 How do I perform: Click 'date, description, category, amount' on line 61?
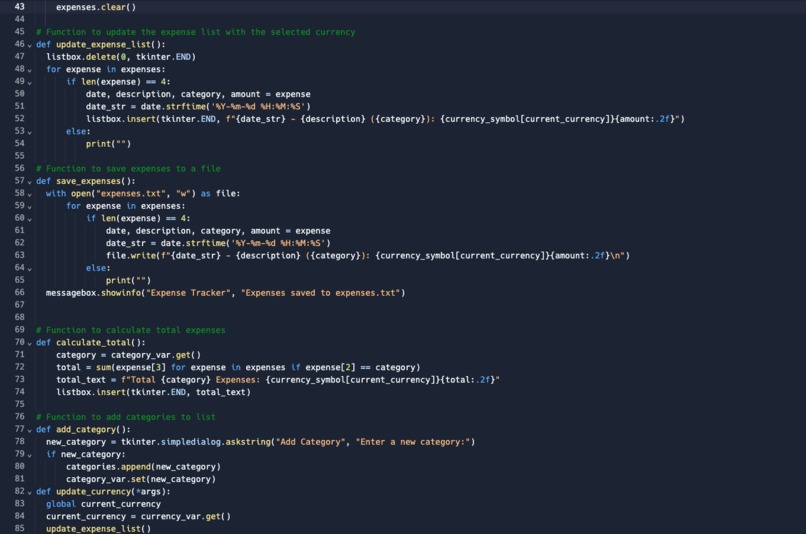(x=193, y=231)
